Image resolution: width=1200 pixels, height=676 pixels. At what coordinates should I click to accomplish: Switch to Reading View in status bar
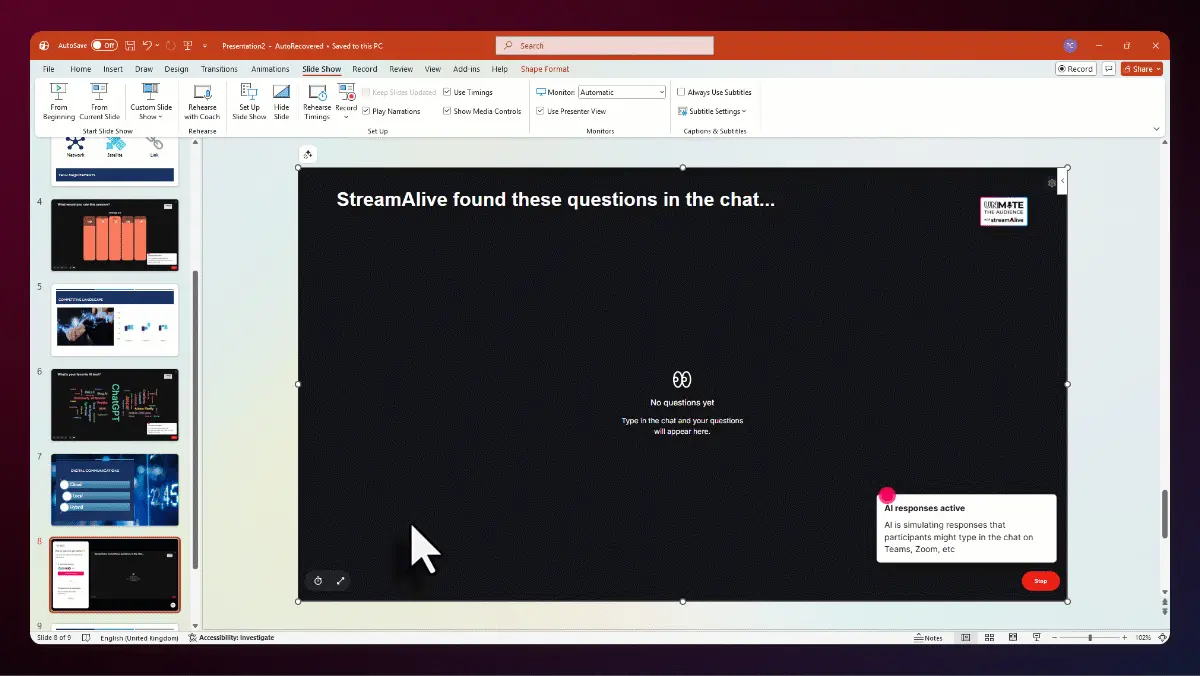tap(1012, 637)
